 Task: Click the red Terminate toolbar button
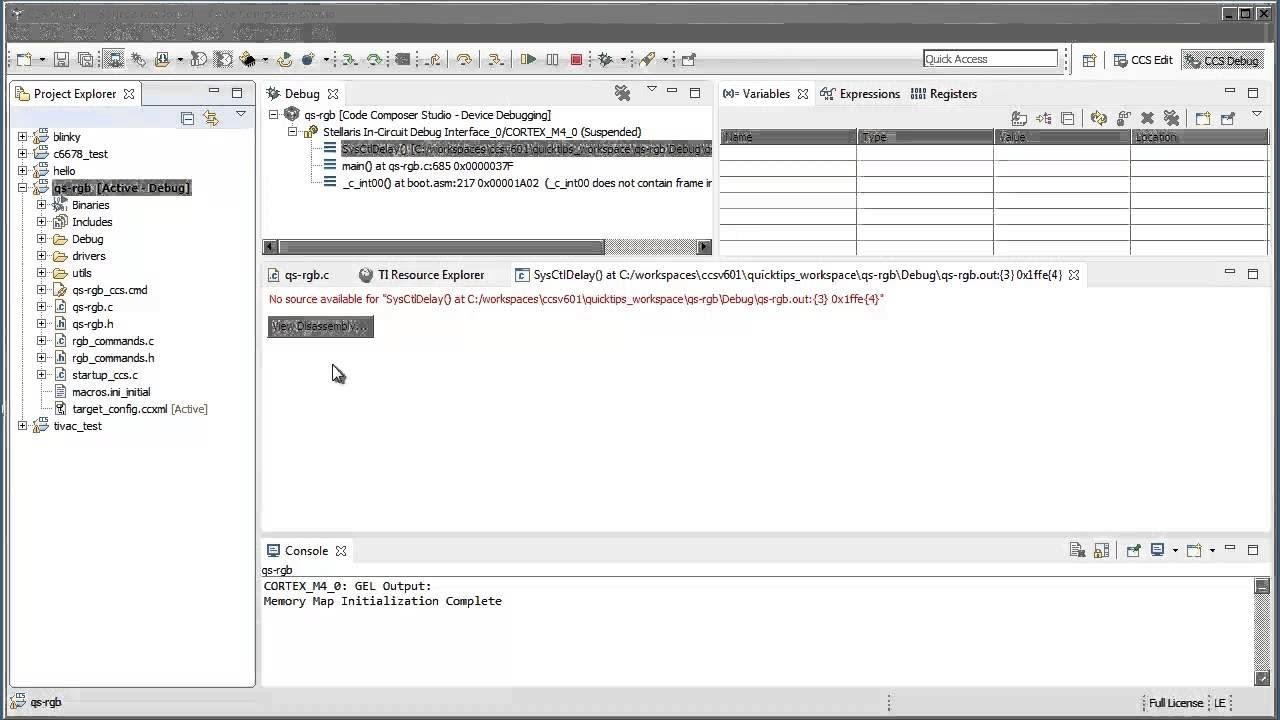click(576, 60)
